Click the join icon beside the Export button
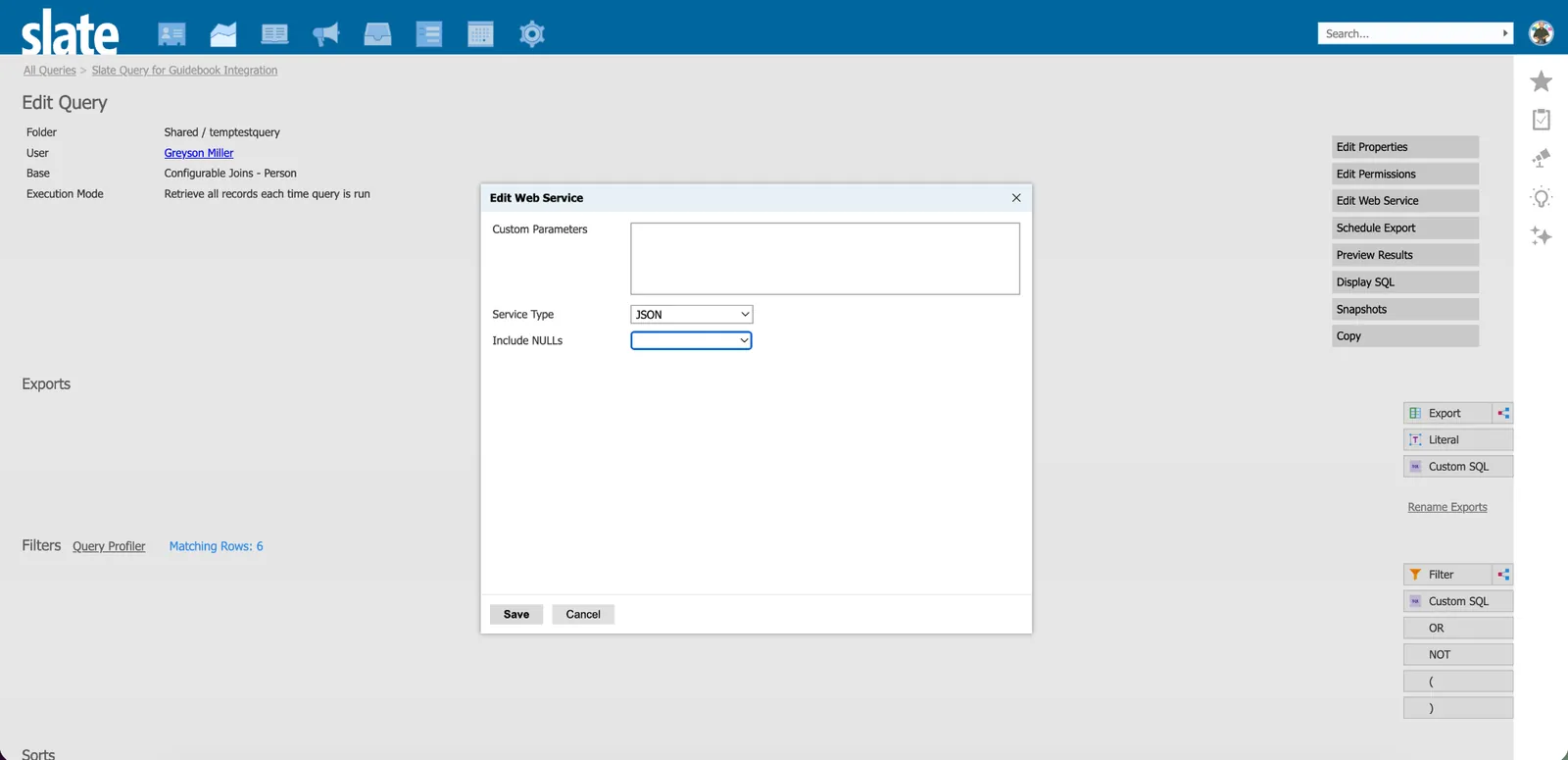This screenshot has width=1568, height=760. (1503, 413)
